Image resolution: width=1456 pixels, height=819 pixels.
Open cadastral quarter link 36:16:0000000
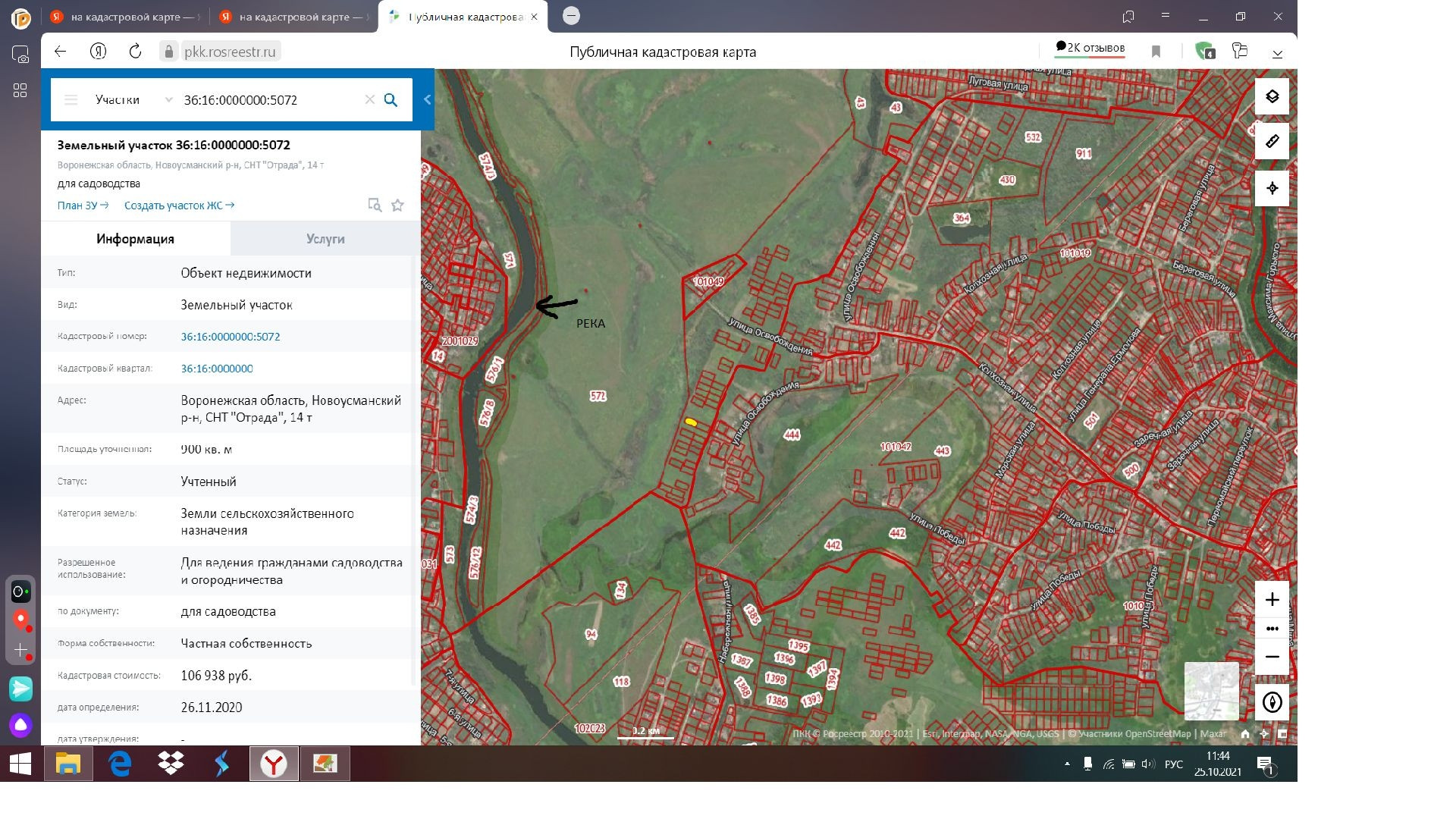(x=217, y=369)
